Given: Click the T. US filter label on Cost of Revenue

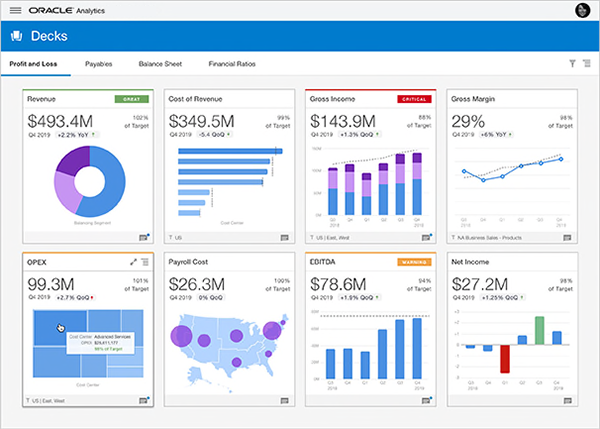Looking at the screenshot, I should (175, 238).
